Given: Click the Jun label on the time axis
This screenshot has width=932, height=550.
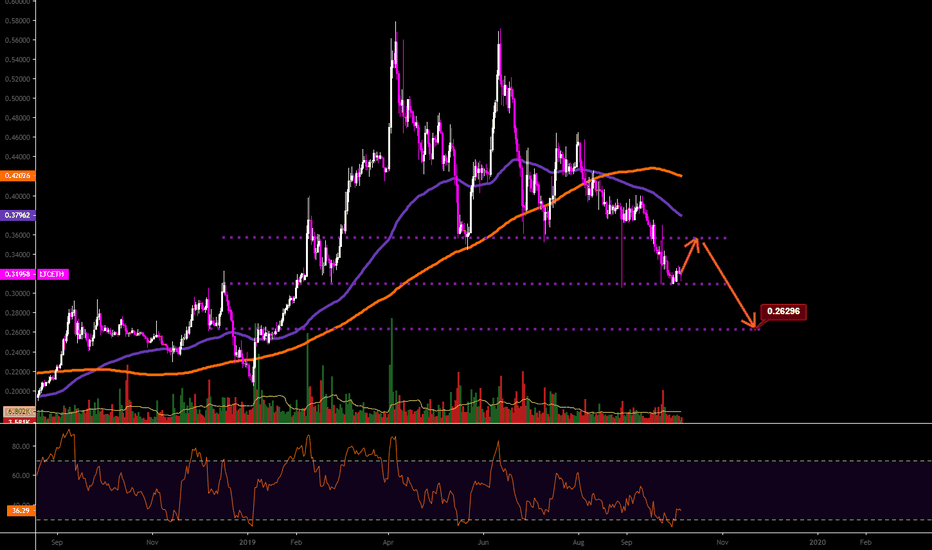Looking at the screenshot, I should coord(483,542).
